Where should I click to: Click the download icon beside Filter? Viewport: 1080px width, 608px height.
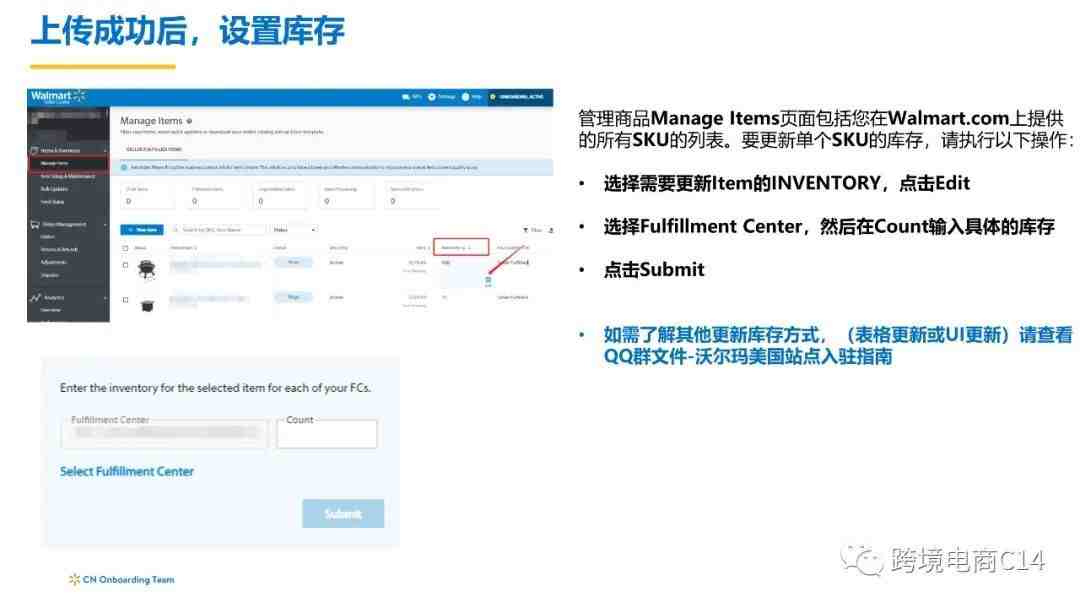(x=550, y=230)
